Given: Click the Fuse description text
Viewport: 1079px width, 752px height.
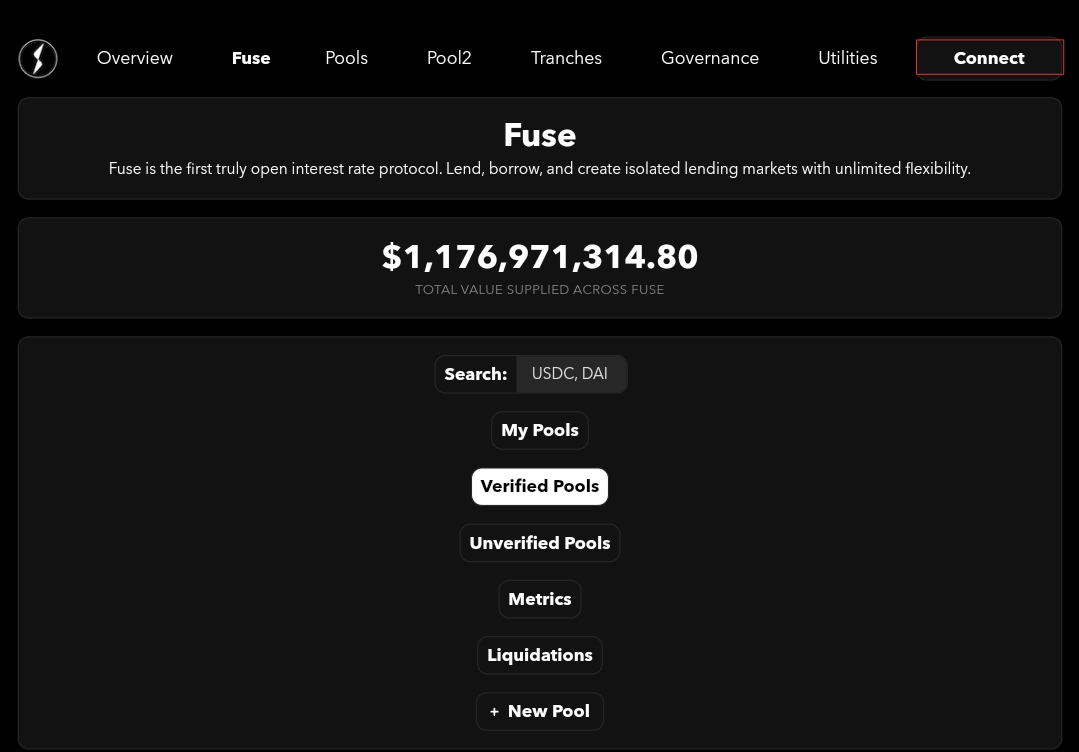Looking at the screenshot, I should pyautogui.click(x=539, y=168).
